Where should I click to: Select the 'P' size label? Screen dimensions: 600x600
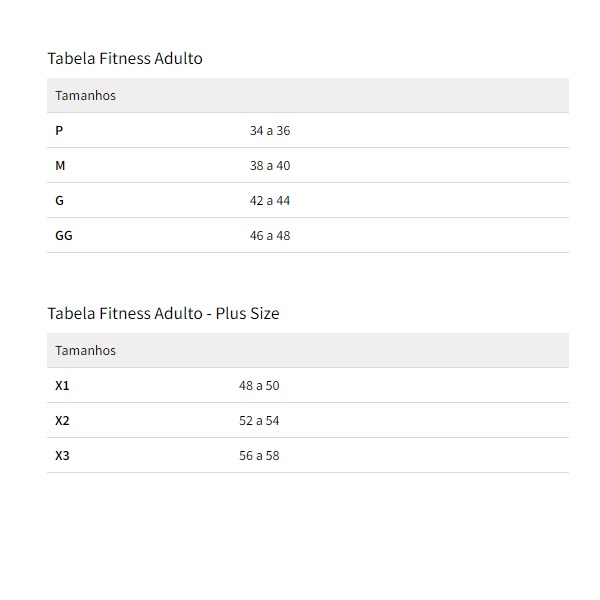pyautogui.click(x=59, y=131)
